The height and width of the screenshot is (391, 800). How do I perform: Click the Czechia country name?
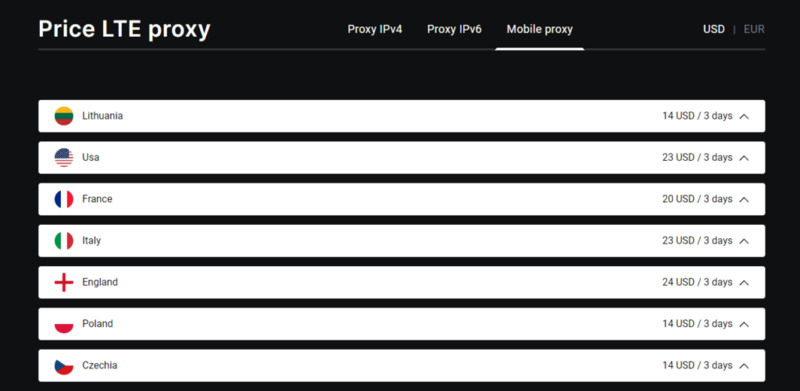pyautogui.click(x=99, y=365)
